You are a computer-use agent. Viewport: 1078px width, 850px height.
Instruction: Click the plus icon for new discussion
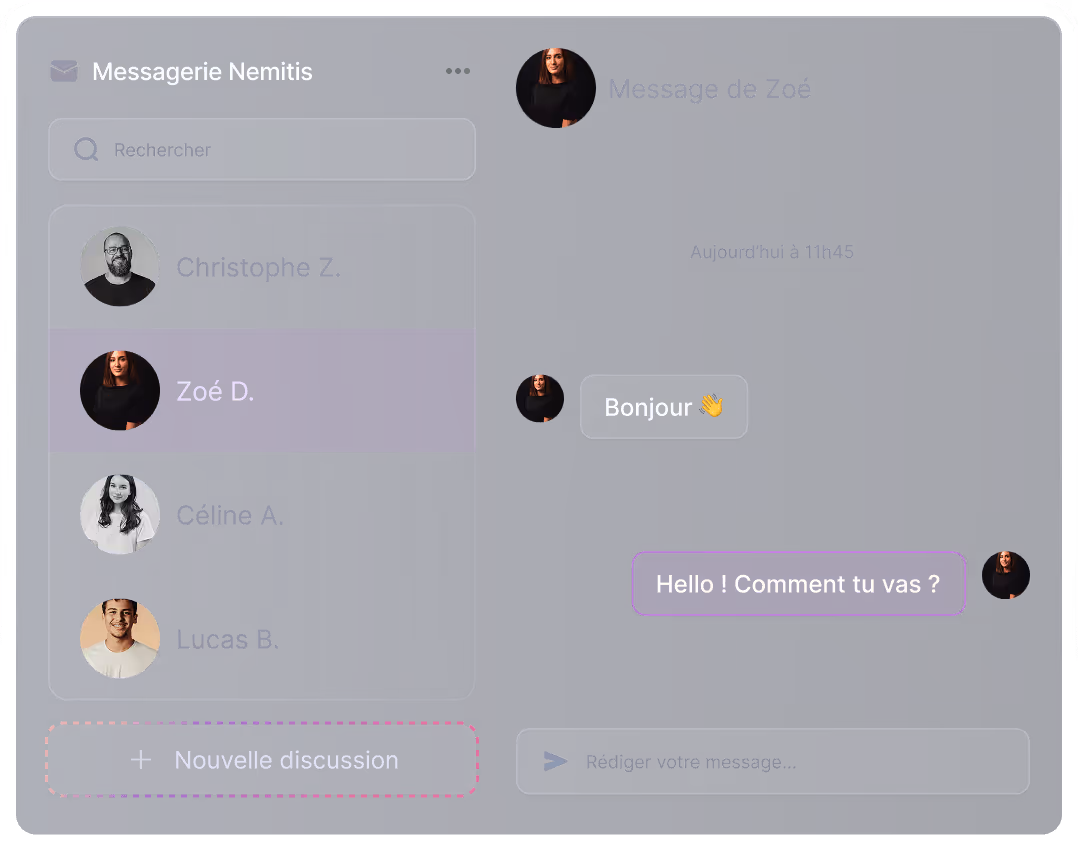pos(141,760)
